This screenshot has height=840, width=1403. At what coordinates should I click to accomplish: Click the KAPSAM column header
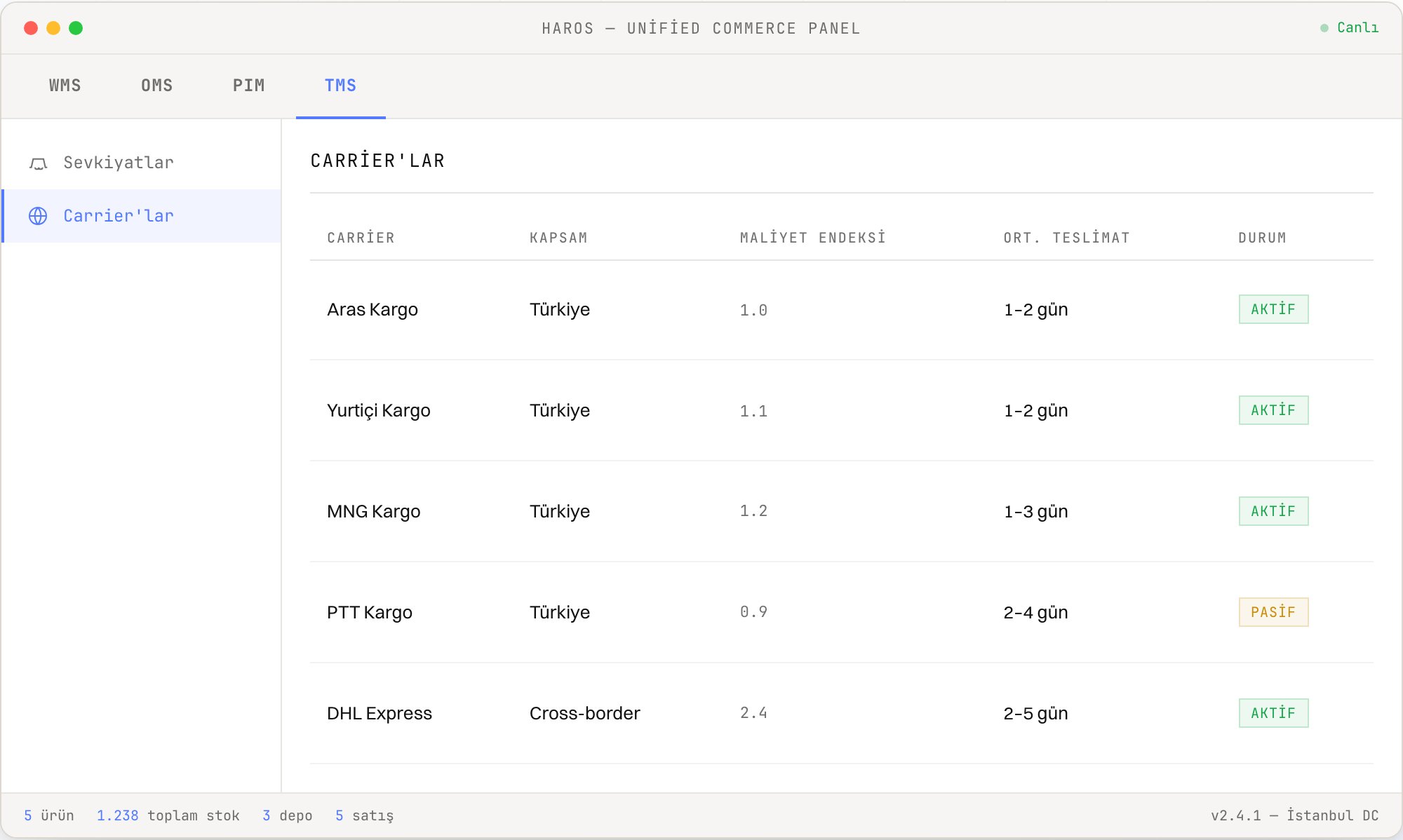click(x=559, y=238)
